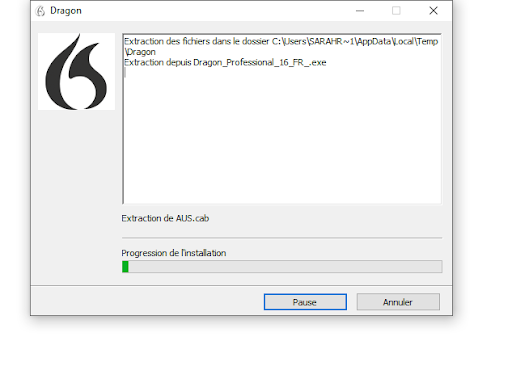This screenshot has width=512, height=375.
Task: Click the "Dragon" window title text
Action: (x=66, y=11)
